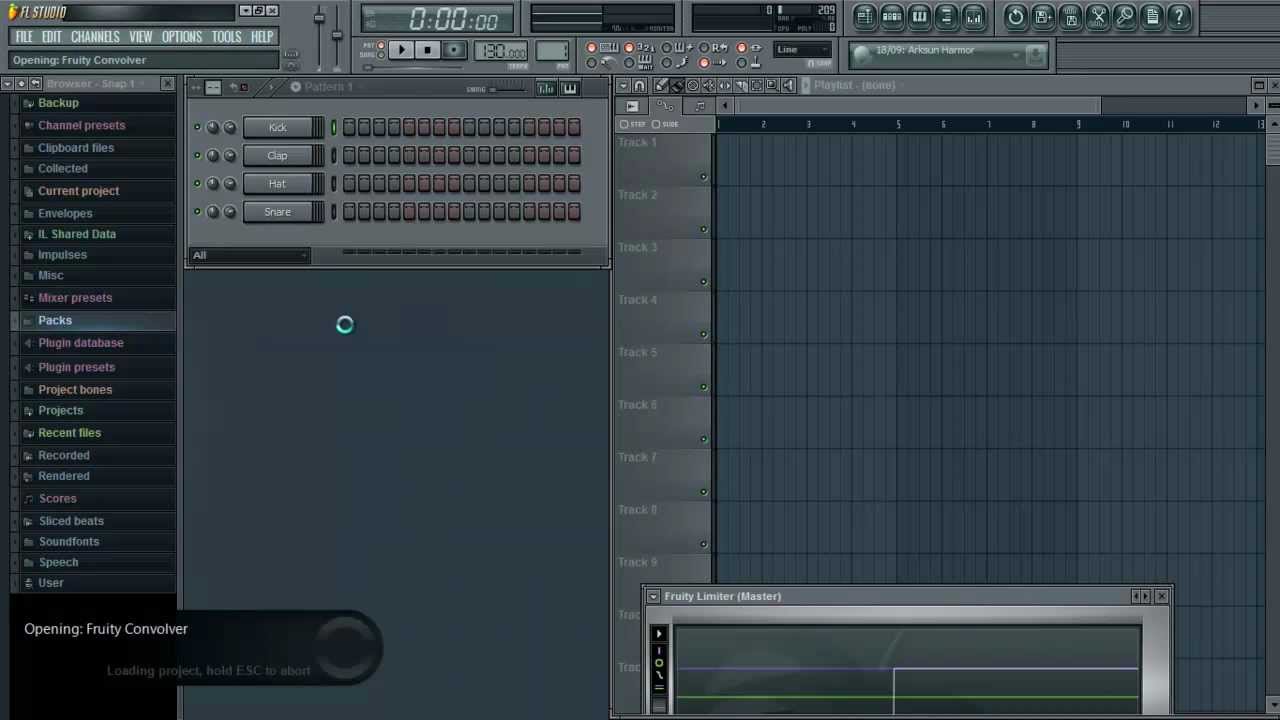
Task: Click the Clap channel button
Action: tap(278, 155)
